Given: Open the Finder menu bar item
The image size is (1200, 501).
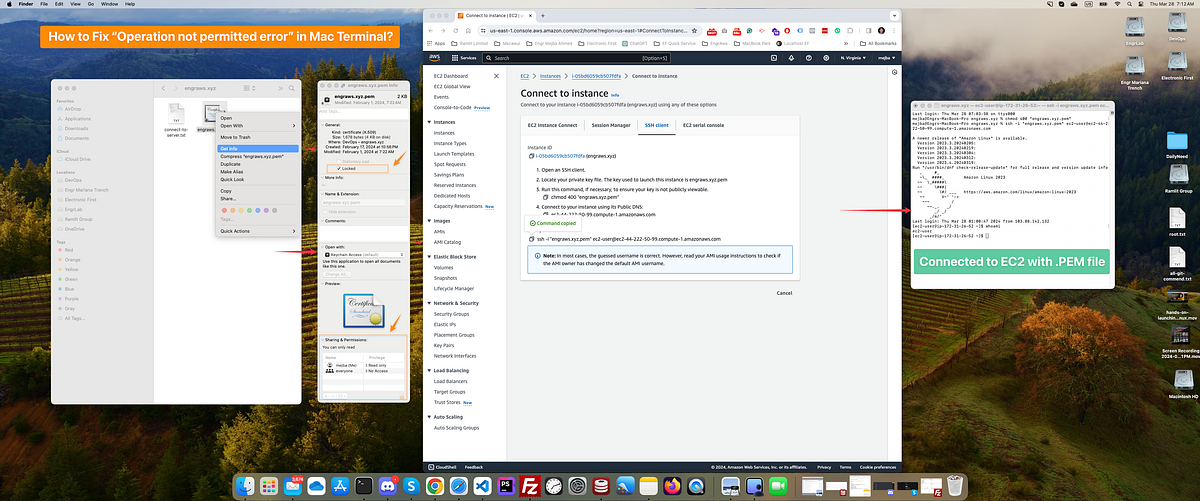Looking at the screenshot, I should 24,5.
